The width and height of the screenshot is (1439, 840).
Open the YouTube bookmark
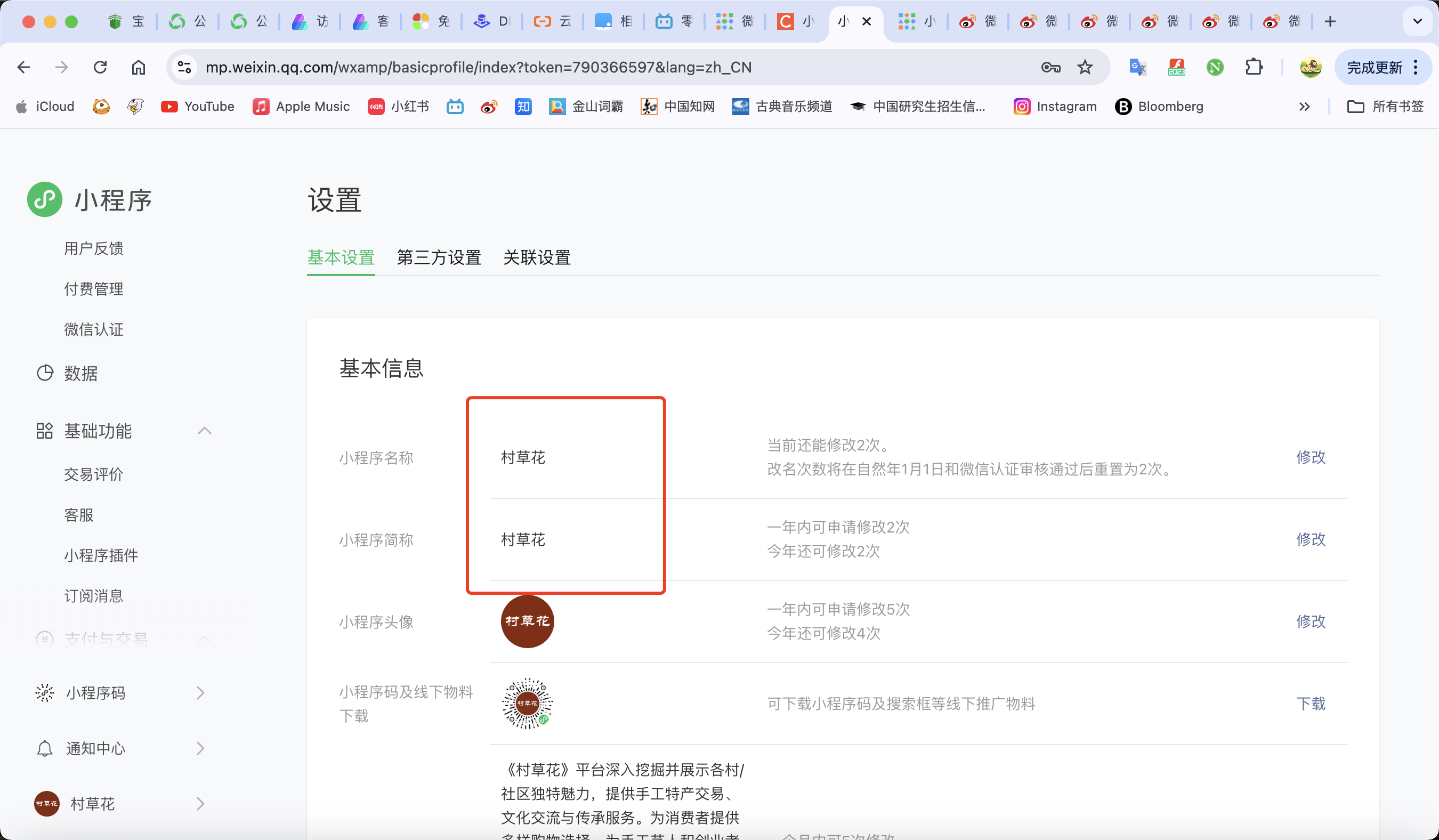click(198, 106)
